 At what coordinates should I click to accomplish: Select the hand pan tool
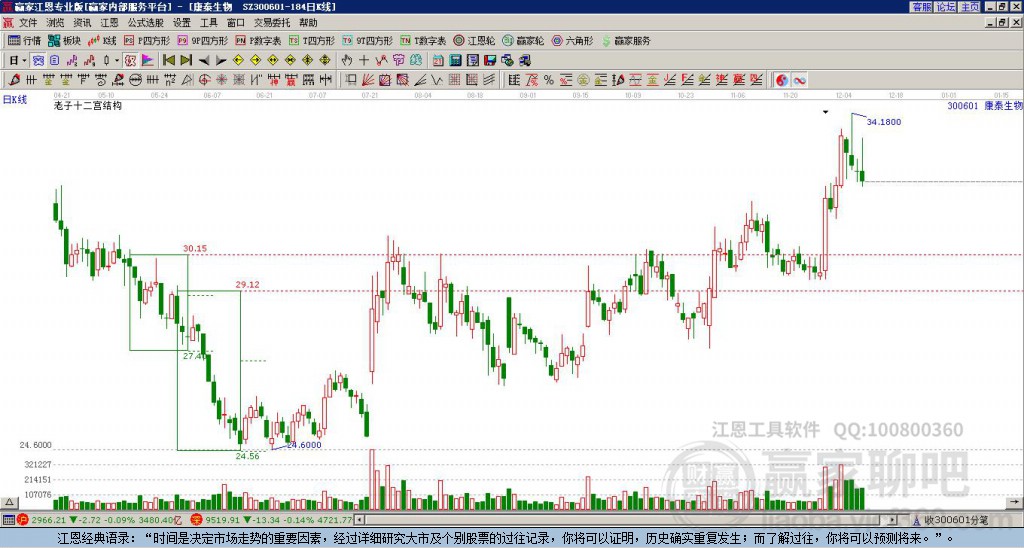(347, 60)
